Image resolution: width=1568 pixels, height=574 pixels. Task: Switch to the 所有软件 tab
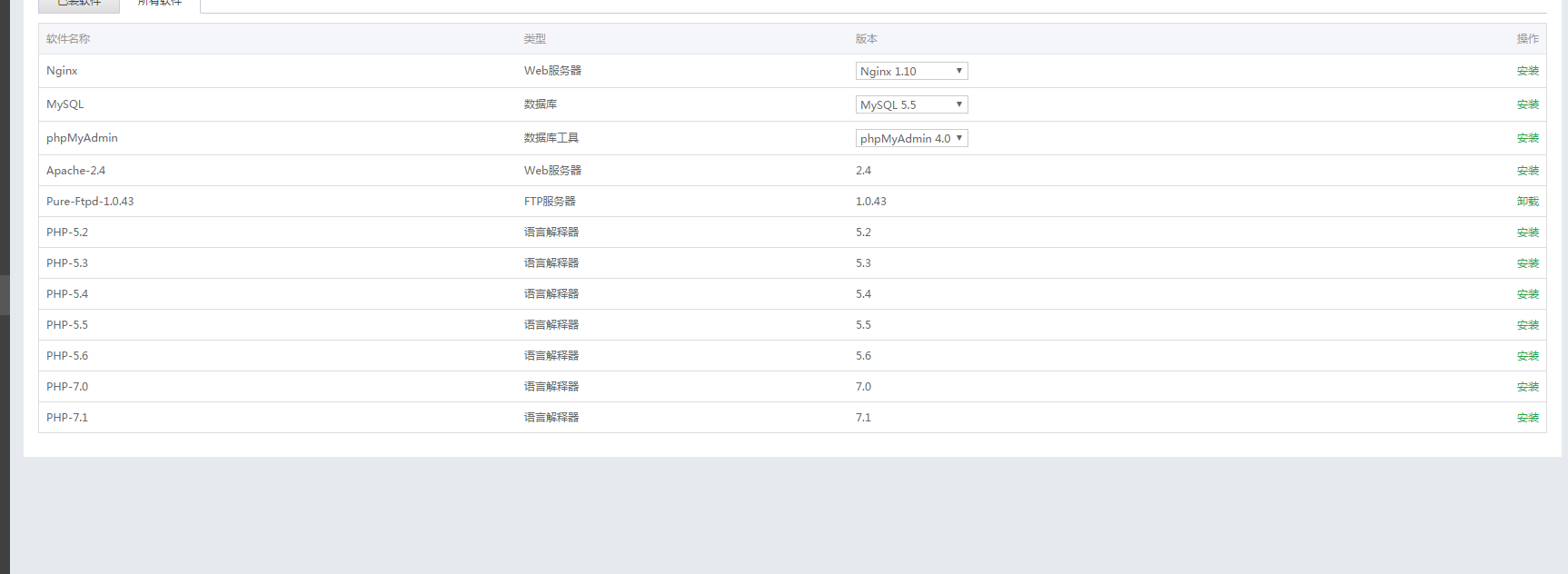tap(160, 4)
